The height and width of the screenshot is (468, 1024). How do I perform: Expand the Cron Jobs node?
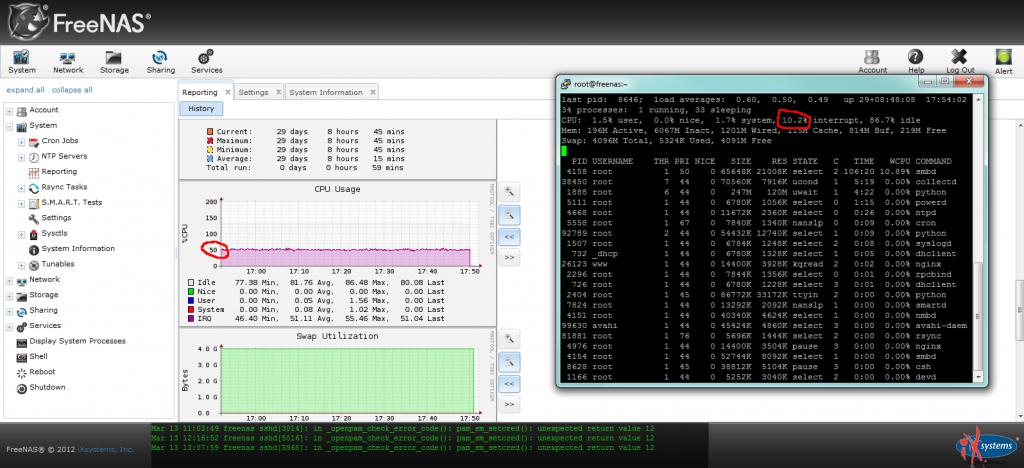coord(22,142)
